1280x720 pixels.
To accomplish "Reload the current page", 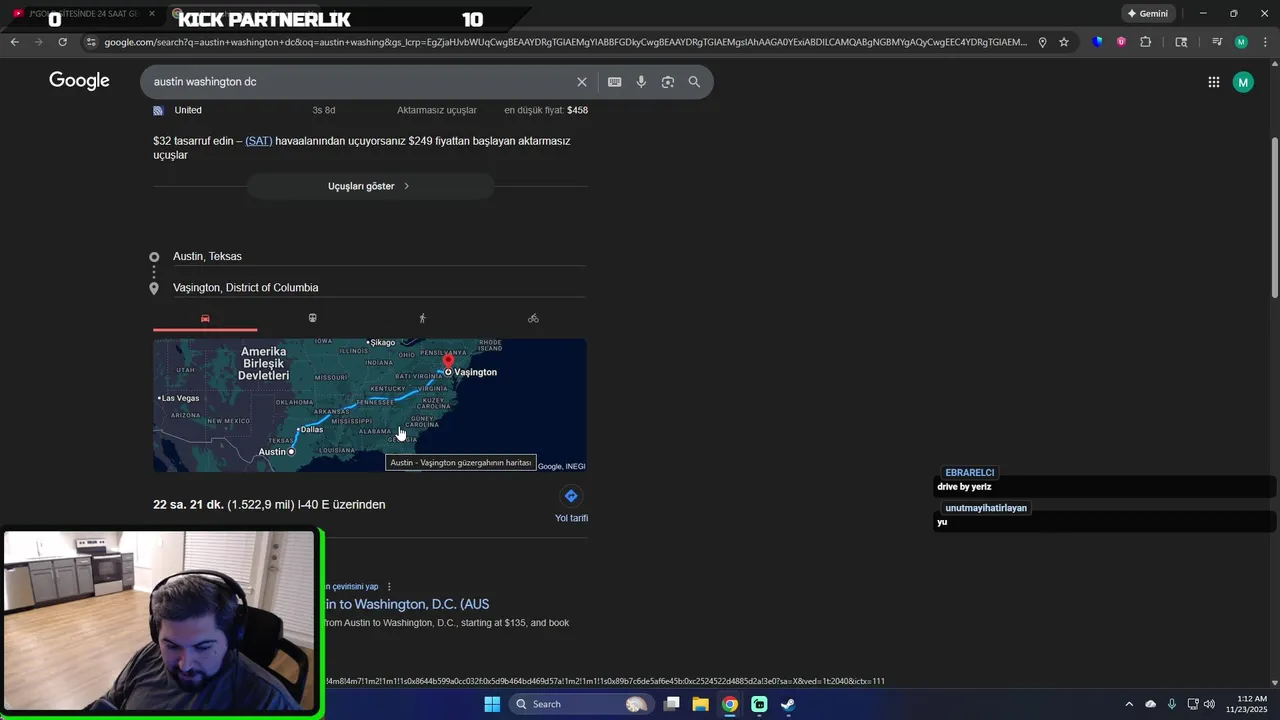I will (x=62, y=42).
